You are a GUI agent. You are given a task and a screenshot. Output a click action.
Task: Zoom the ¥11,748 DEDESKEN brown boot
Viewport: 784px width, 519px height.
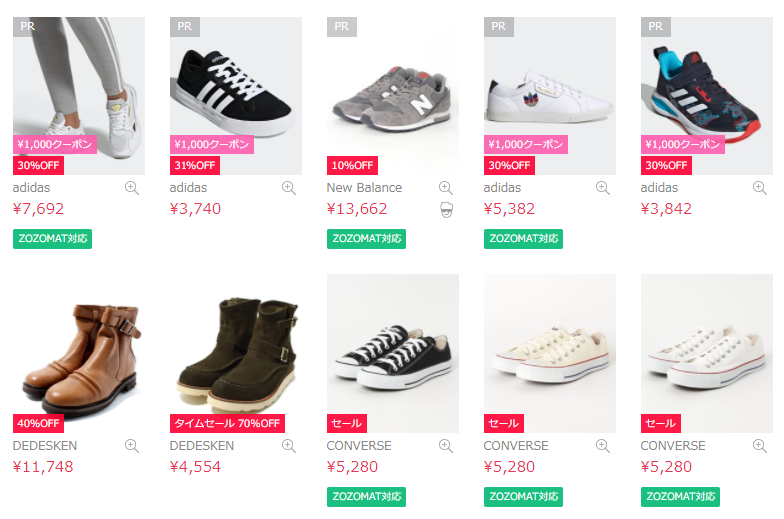pyautogui.click(x=132, y=446)
